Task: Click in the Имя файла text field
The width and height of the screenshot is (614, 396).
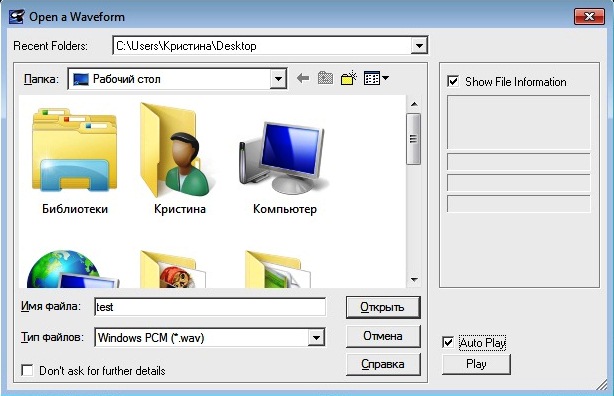Action: click(210, 307)
